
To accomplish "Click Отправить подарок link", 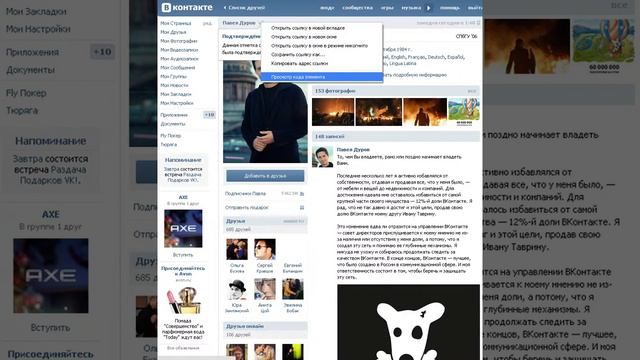I will [247, 207].
